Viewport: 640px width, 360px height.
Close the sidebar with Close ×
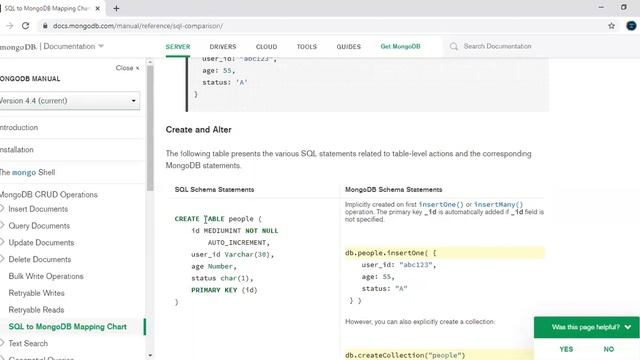coord(127,68)
